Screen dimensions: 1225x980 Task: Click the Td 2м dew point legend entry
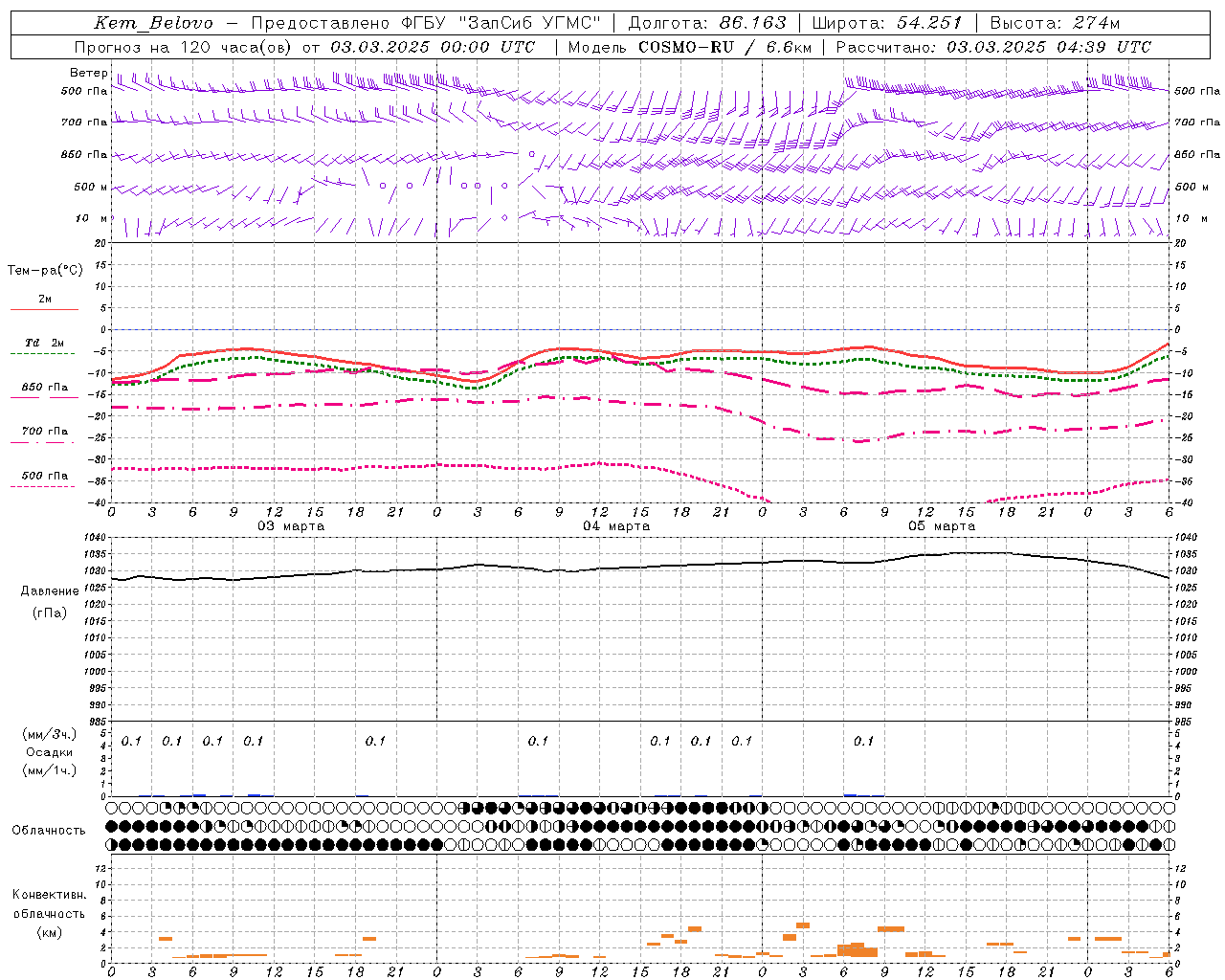pyautogui.click(x=45, y=343)
